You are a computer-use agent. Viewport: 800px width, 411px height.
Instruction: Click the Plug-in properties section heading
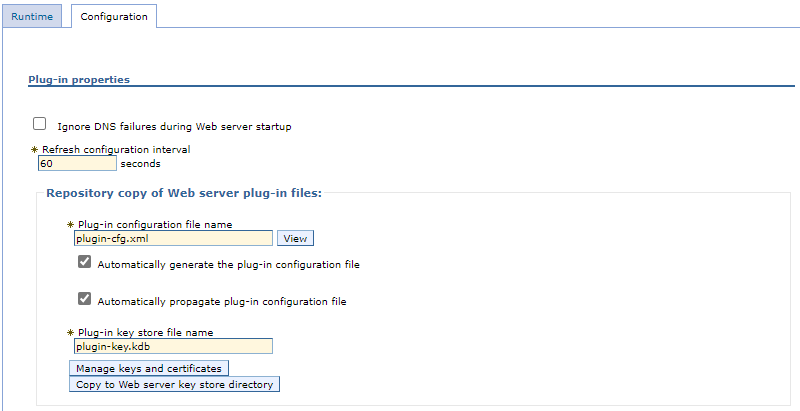click(79, 80)
